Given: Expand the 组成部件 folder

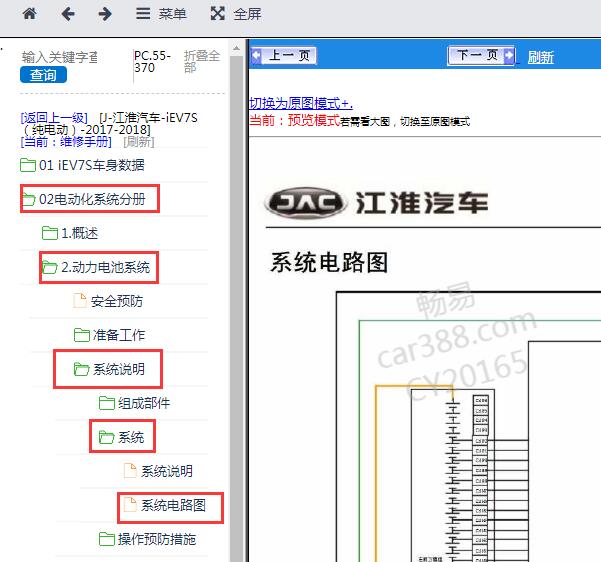Looking at the screenshot, I should [144, 403].
